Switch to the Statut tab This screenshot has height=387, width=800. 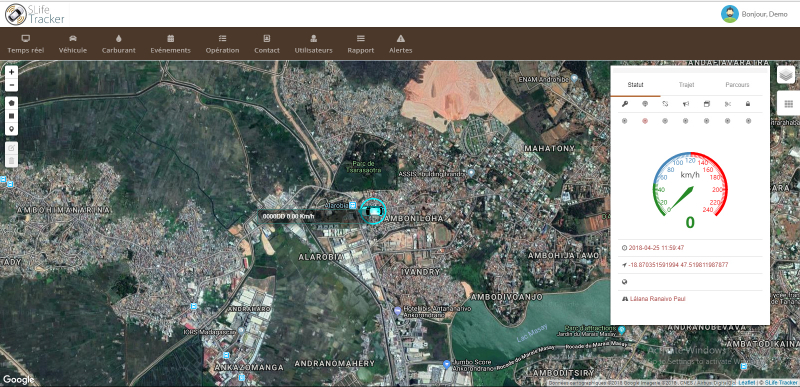635,85
